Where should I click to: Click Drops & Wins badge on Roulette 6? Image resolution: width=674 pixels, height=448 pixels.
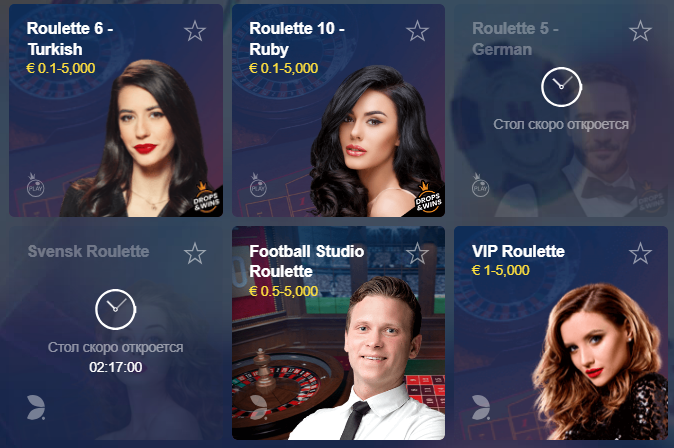pyautogui.click(x=207, y=199)
